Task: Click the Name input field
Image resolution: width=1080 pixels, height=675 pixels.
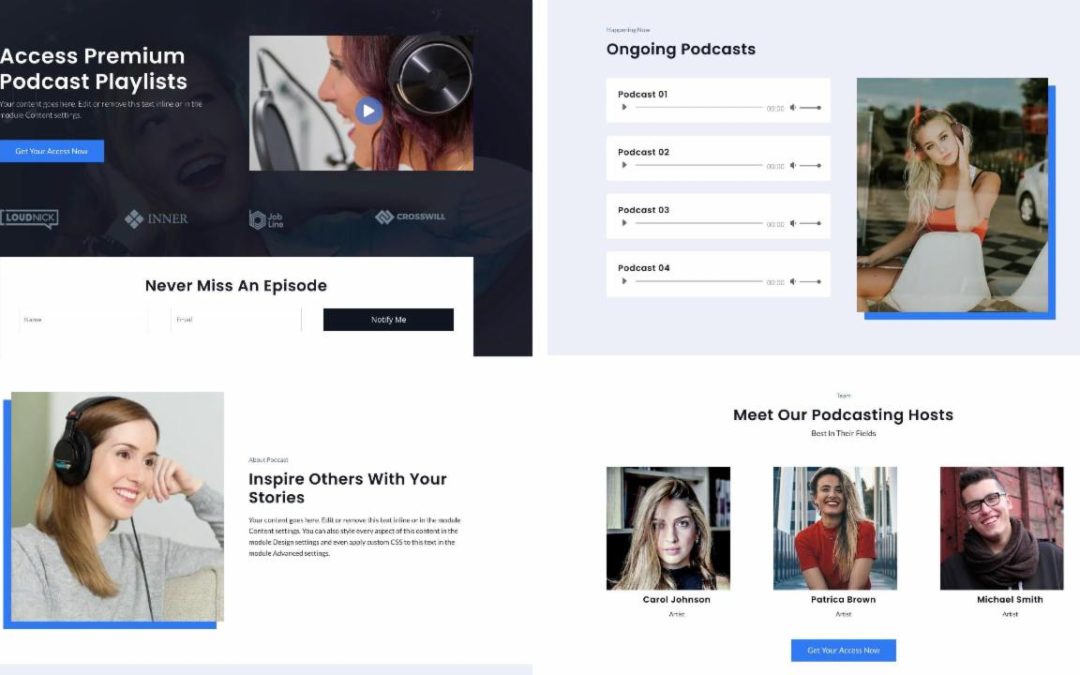Action: (x=83, y=320)
